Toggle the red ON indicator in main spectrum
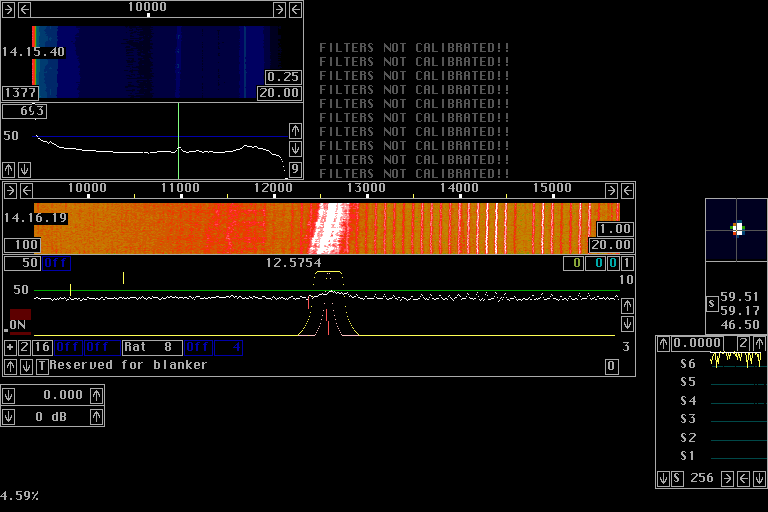Image resolution: width=768 pixels, height=512 pixels. pyautogui.click(x=20, y=322)
